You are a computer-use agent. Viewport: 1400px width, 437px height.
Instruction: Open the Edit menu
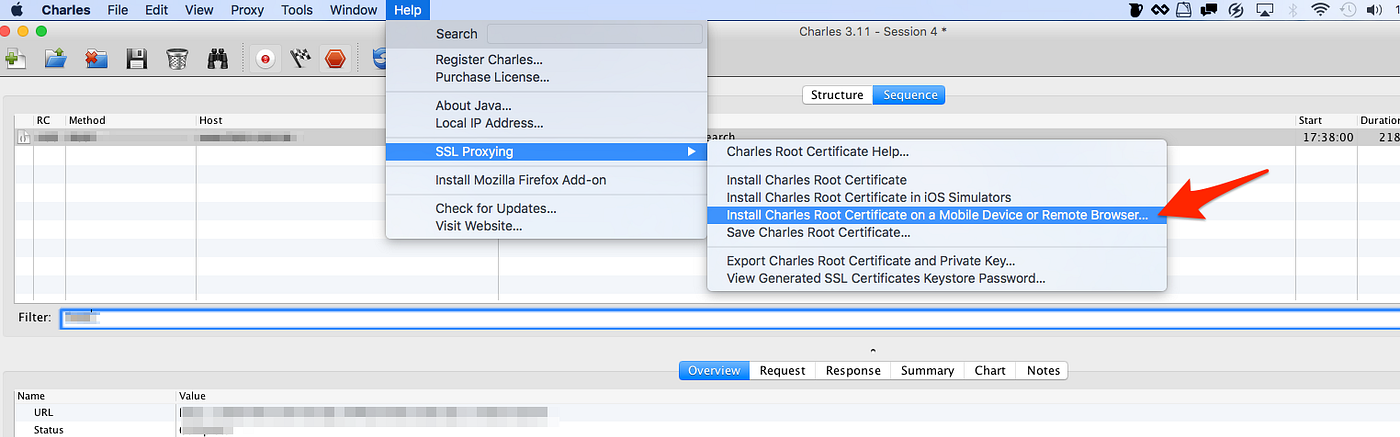coord(156,10)
